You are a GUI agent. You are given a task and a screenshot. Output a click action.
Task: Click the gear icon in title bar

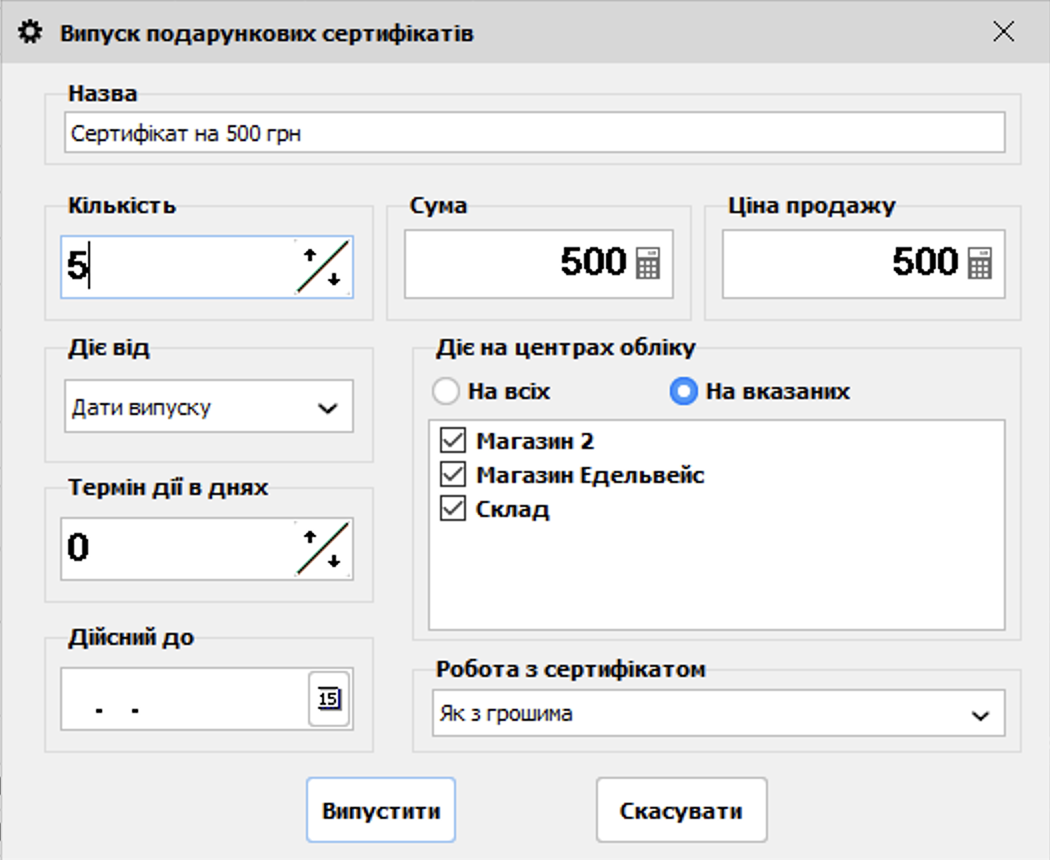click(31, 33)
